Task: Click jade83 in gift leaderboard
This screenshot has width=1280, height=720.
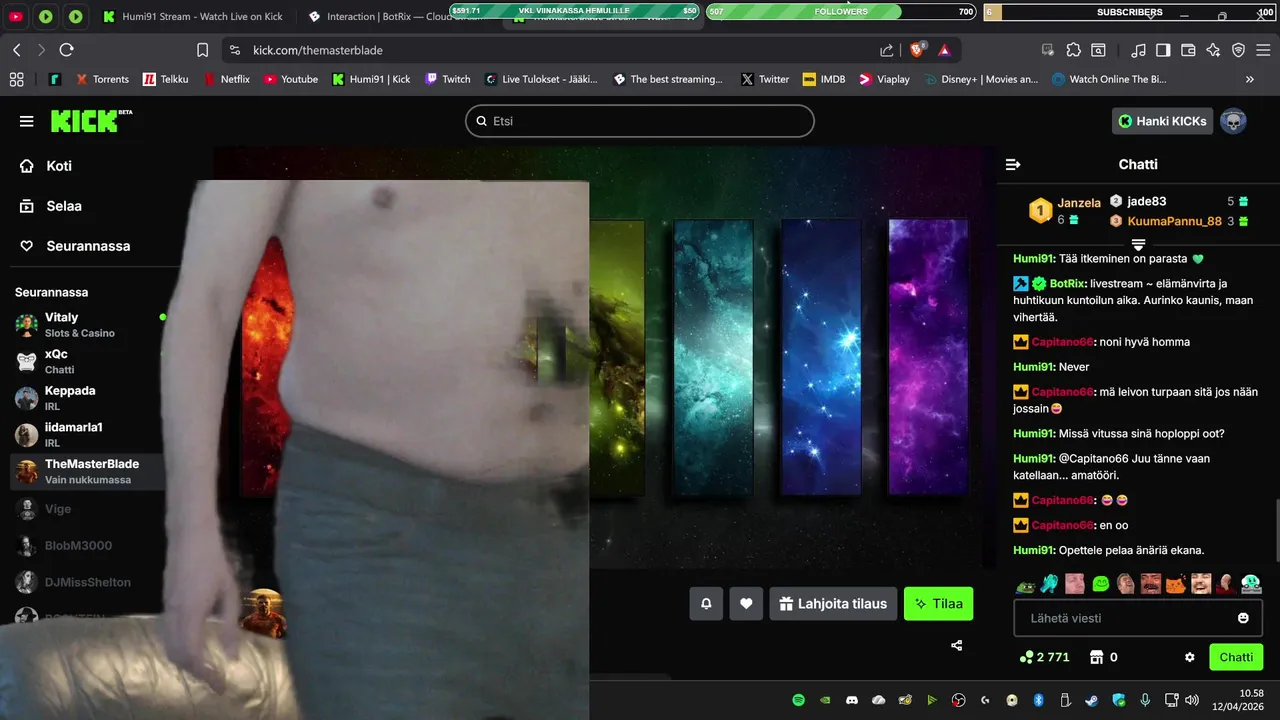Action: click(1146, 201)
